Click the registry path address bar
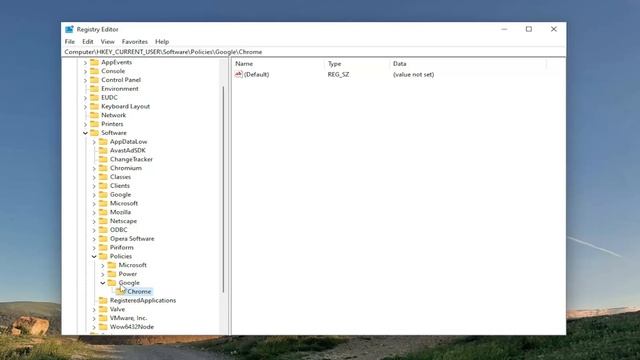The image size is (640, 360). pyautogui.click(x=314, y=52)
